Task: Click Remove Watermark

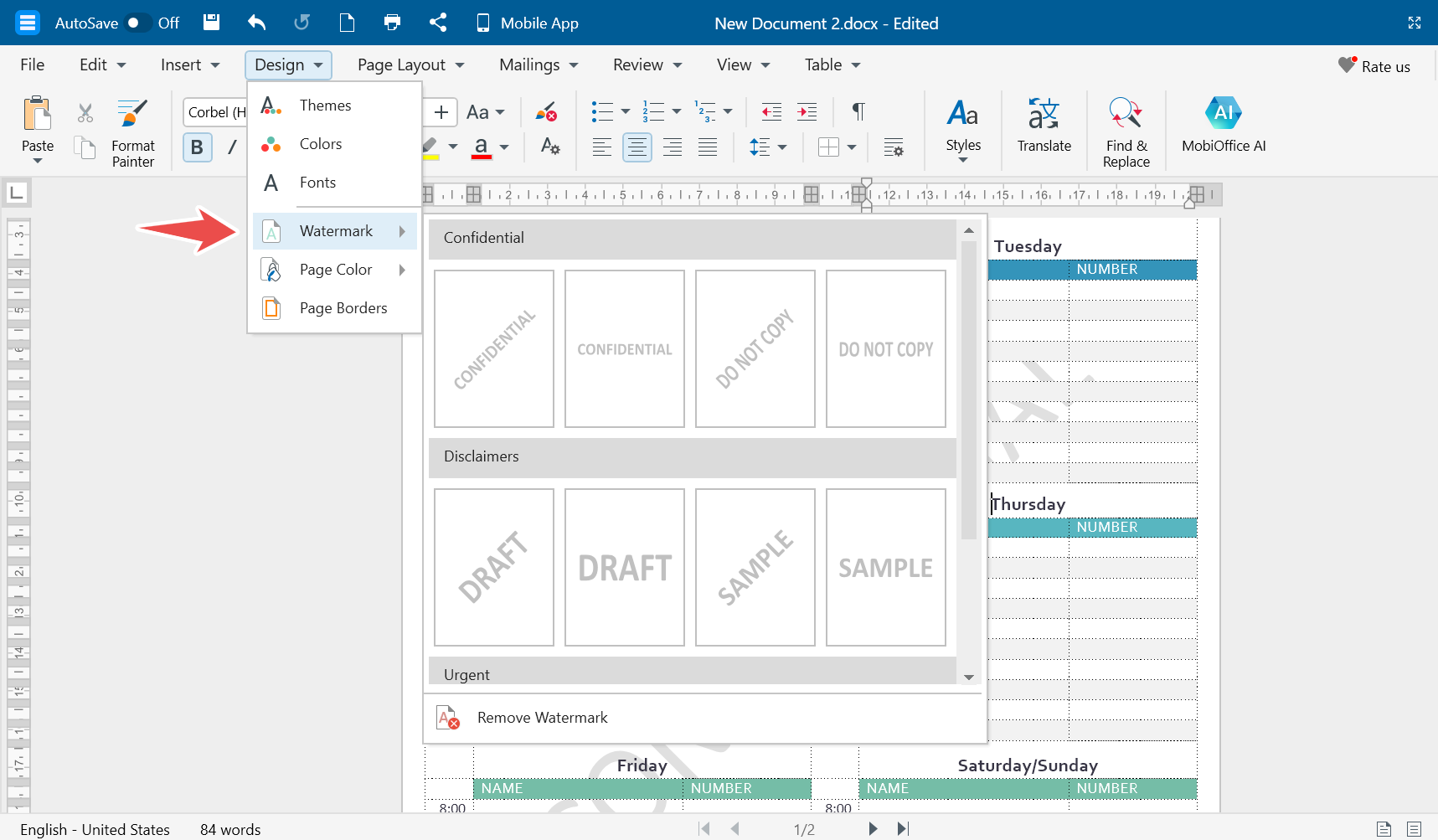Action: pyautogui.click(x=542, y=718)
